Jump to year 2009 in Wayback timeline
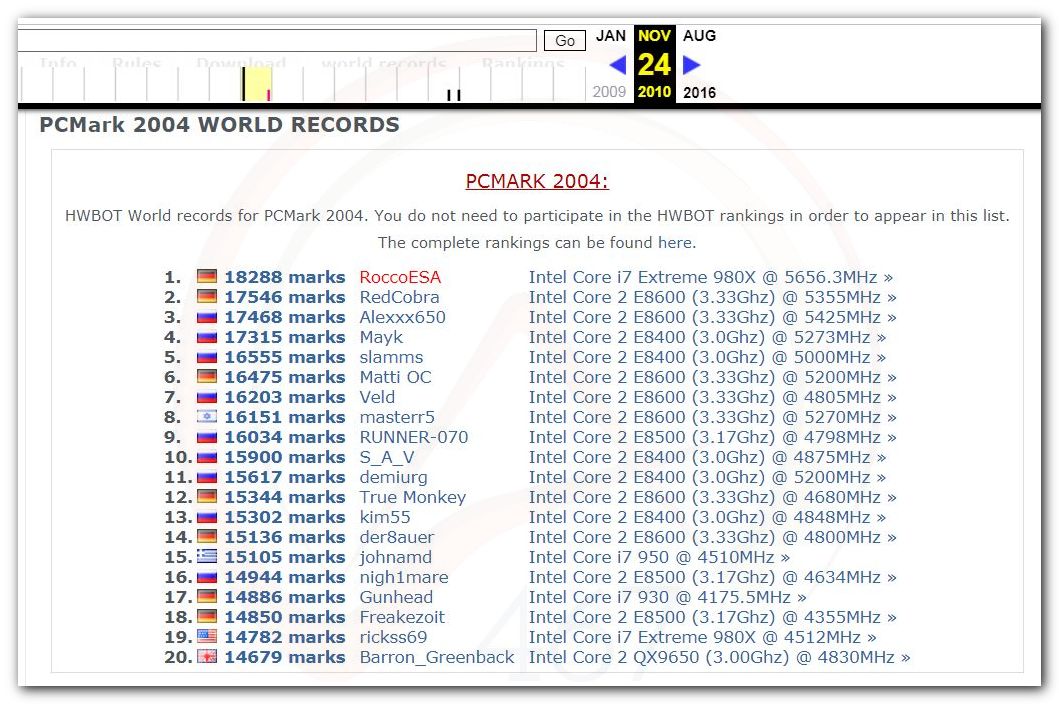The height and width of the screenshot is (704, 1059). tap(609, 92)
